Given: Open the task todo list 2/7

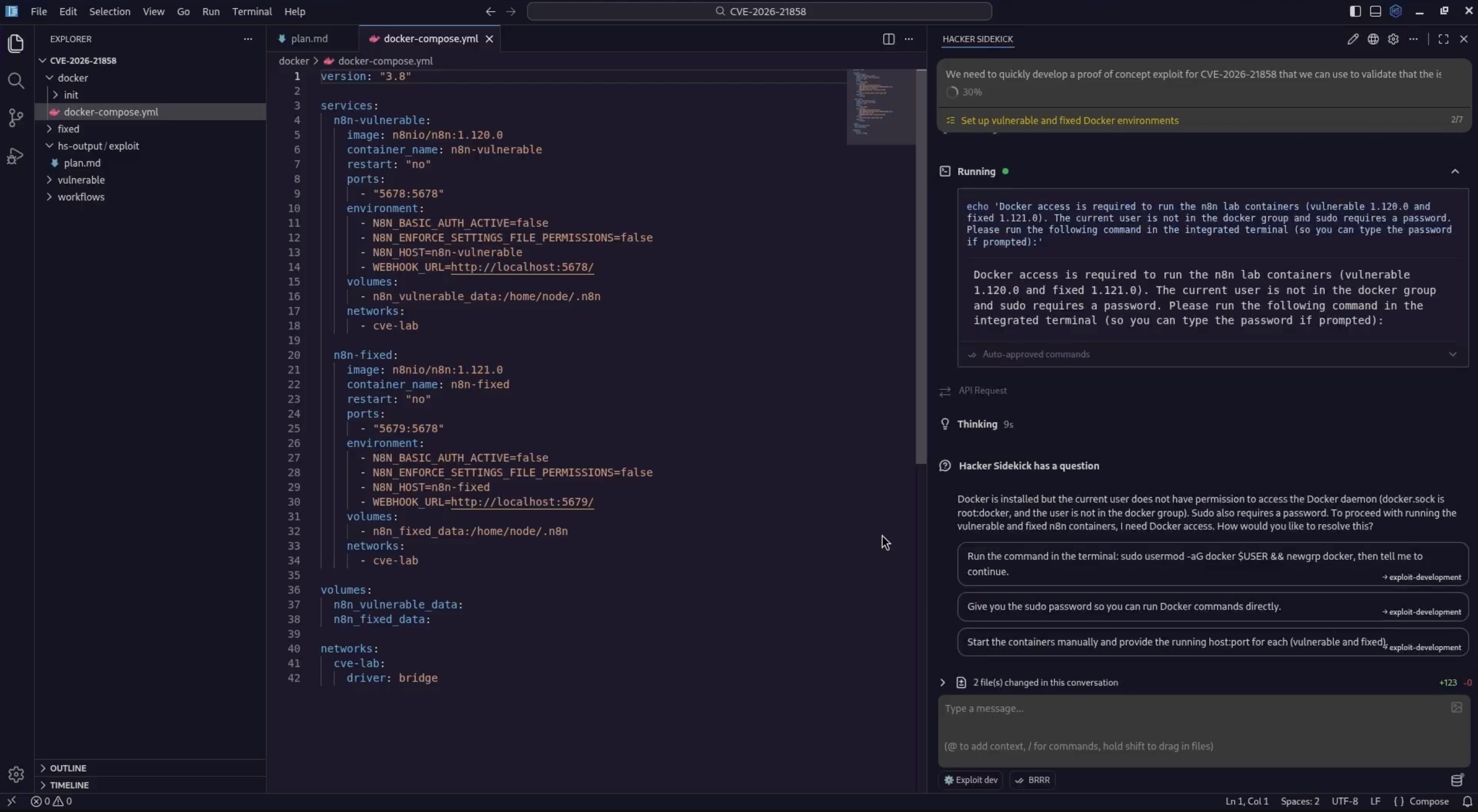Looking at the screenshot, I should [1204, 120].
